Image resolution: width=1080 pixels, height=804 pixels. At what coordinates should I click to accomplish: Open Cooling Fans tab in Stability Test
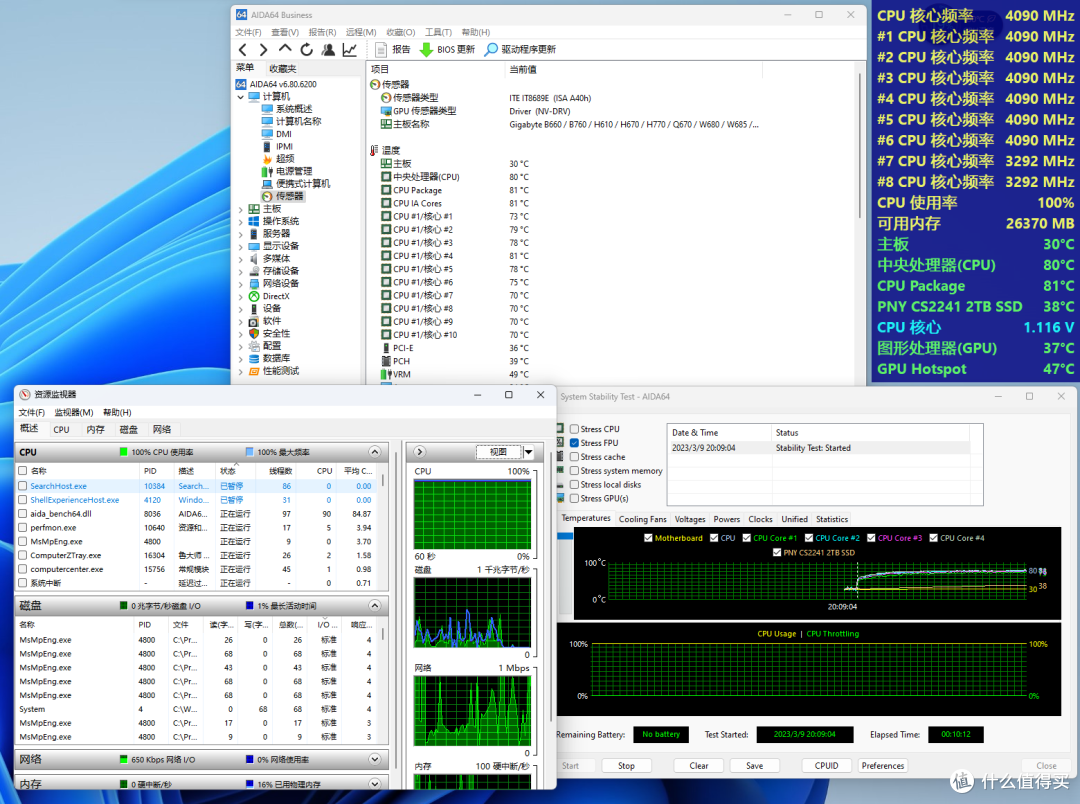643,519
